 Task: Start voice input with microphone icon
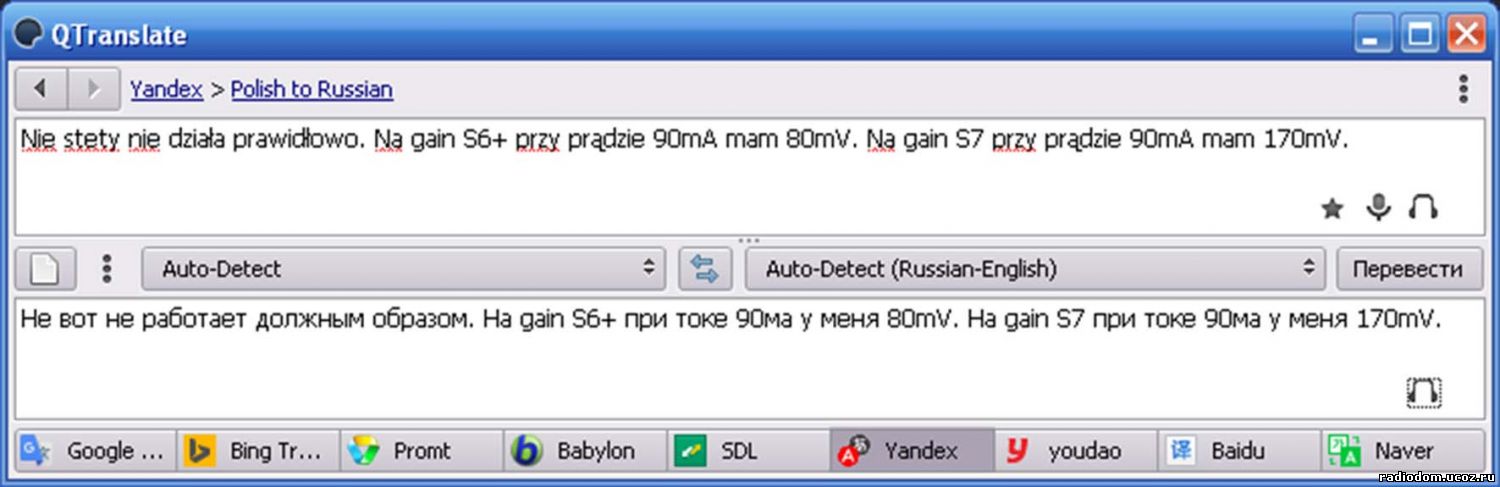click(1378, 207)
